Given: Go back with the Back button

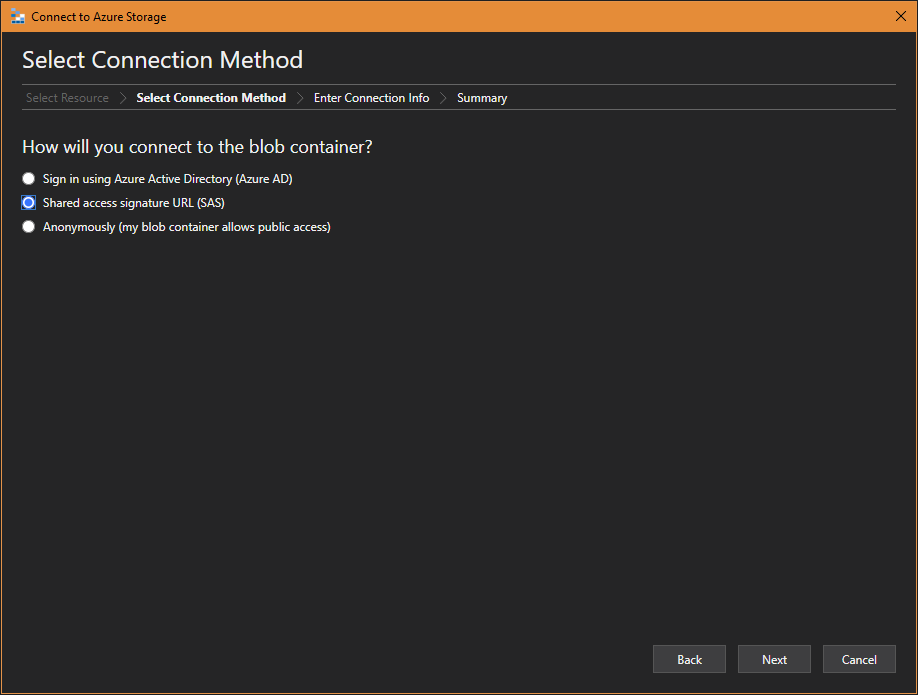Looking at the screenshot, I should coord(689,659).
